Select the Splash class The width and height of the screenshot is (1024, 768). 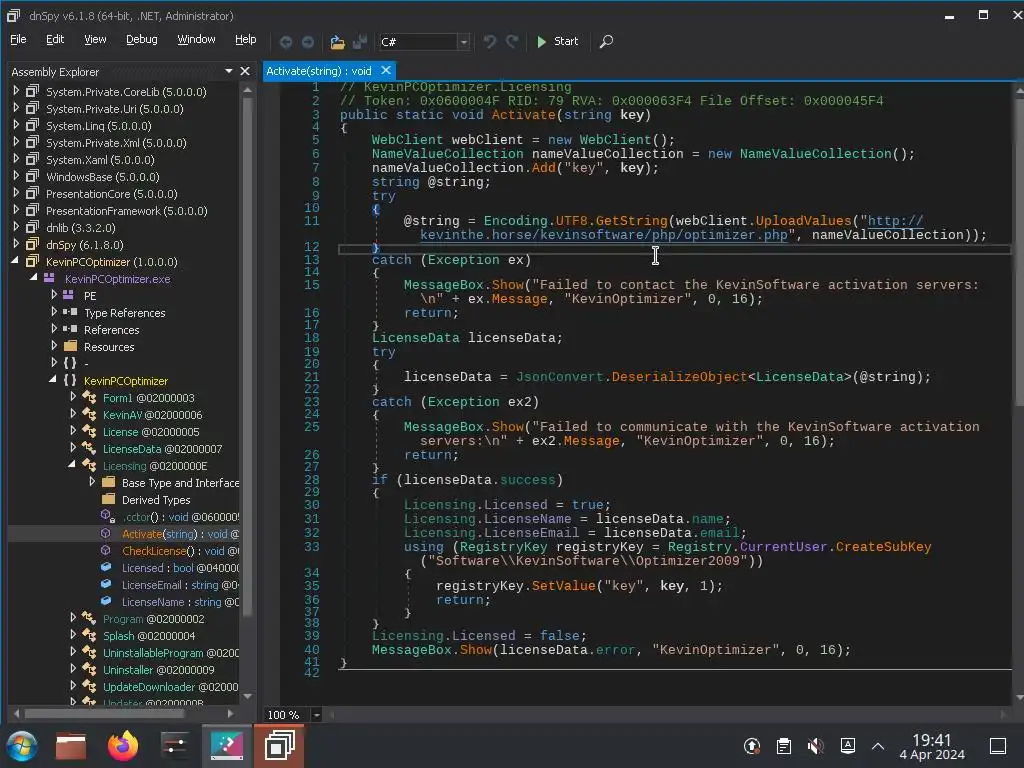click(x=149, y=636)
